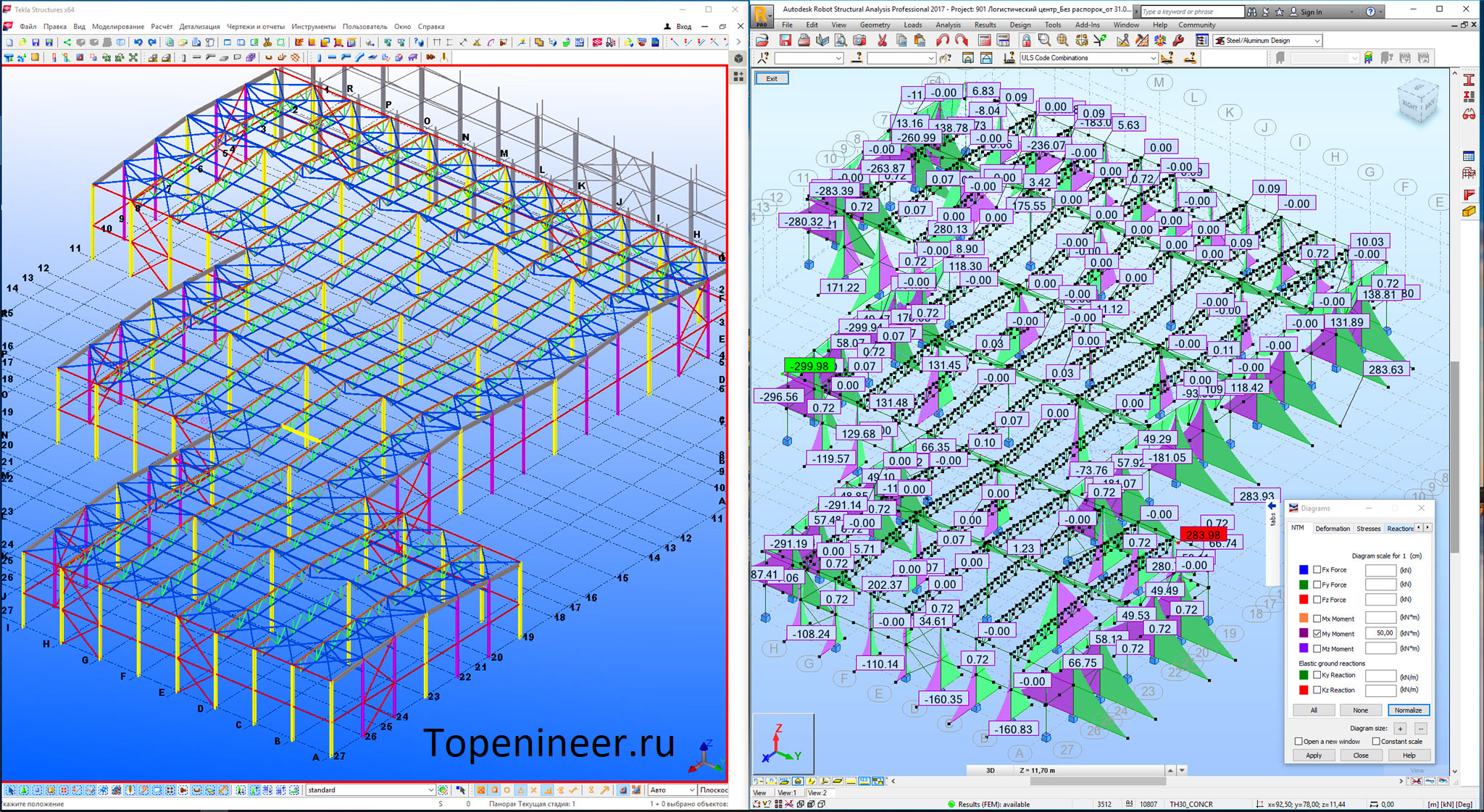Click the Apply button in Diagrams dialog
Image resolution: width=1484 pixels, height=812 pixels.
pos(1314,756)
